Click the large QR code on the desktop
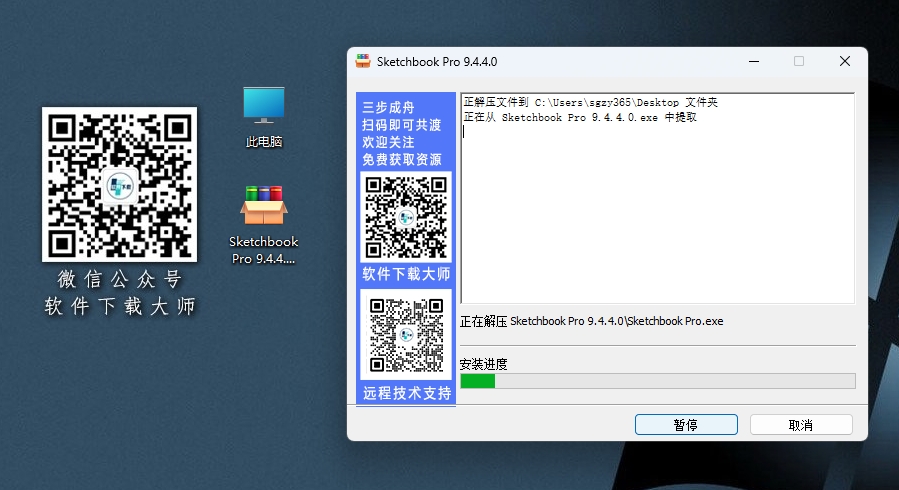 point(119,185)
